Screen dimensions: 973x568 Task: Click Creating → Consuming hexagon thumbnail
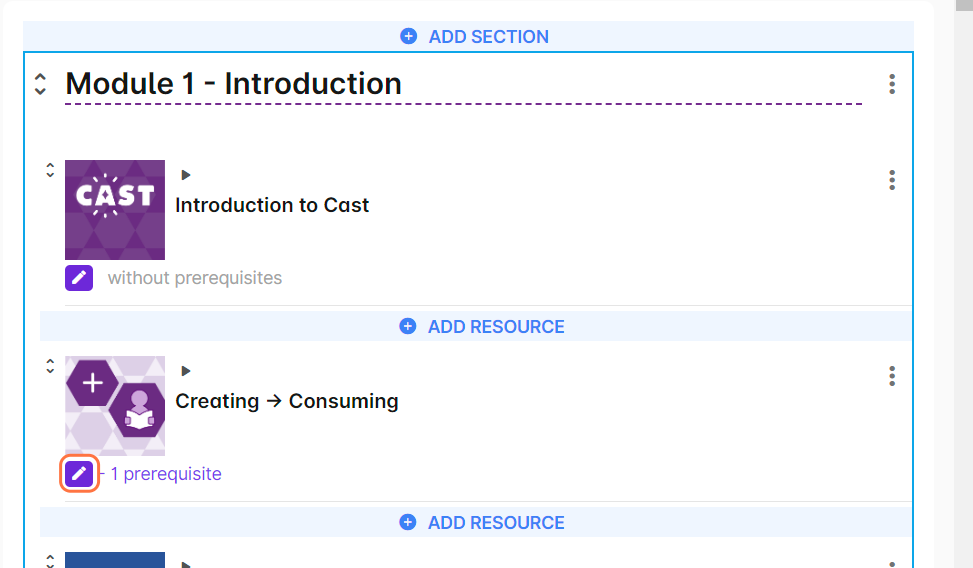[x=115, y=406]
